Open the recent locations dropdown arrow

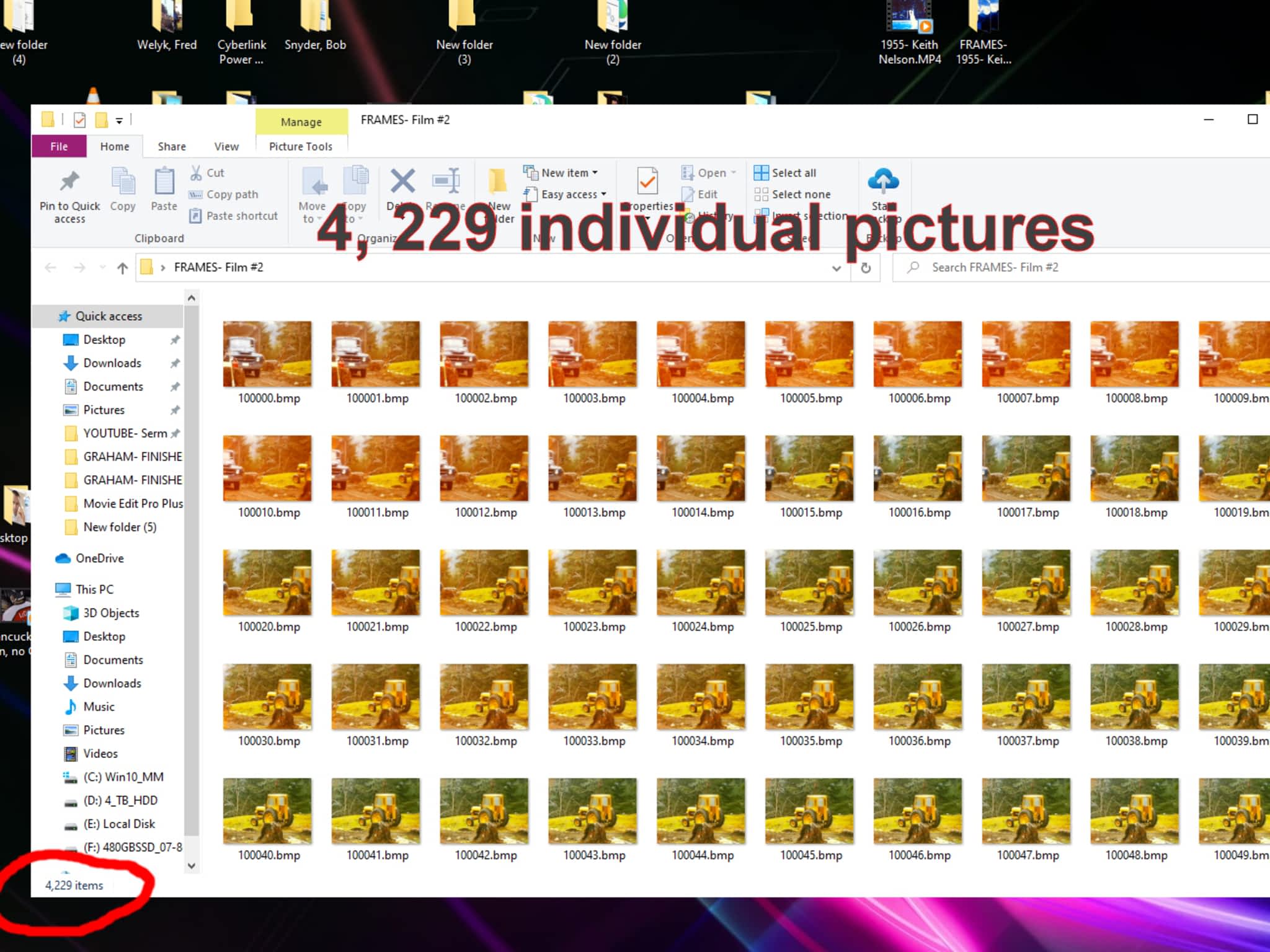[102, 268]
